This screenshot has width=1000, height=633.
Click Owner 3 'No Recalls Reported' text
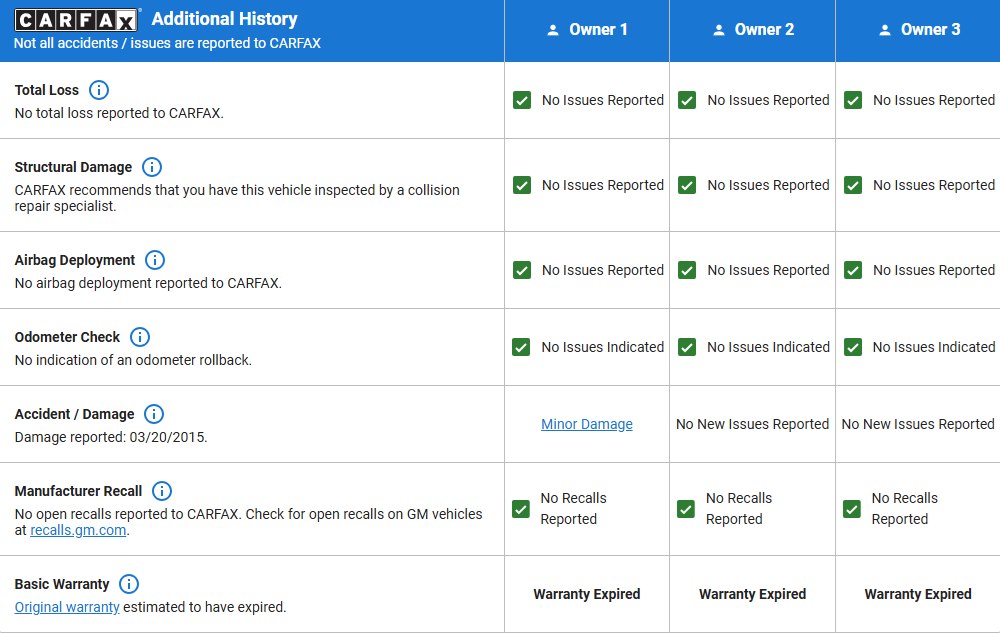[x=905, y=509]
